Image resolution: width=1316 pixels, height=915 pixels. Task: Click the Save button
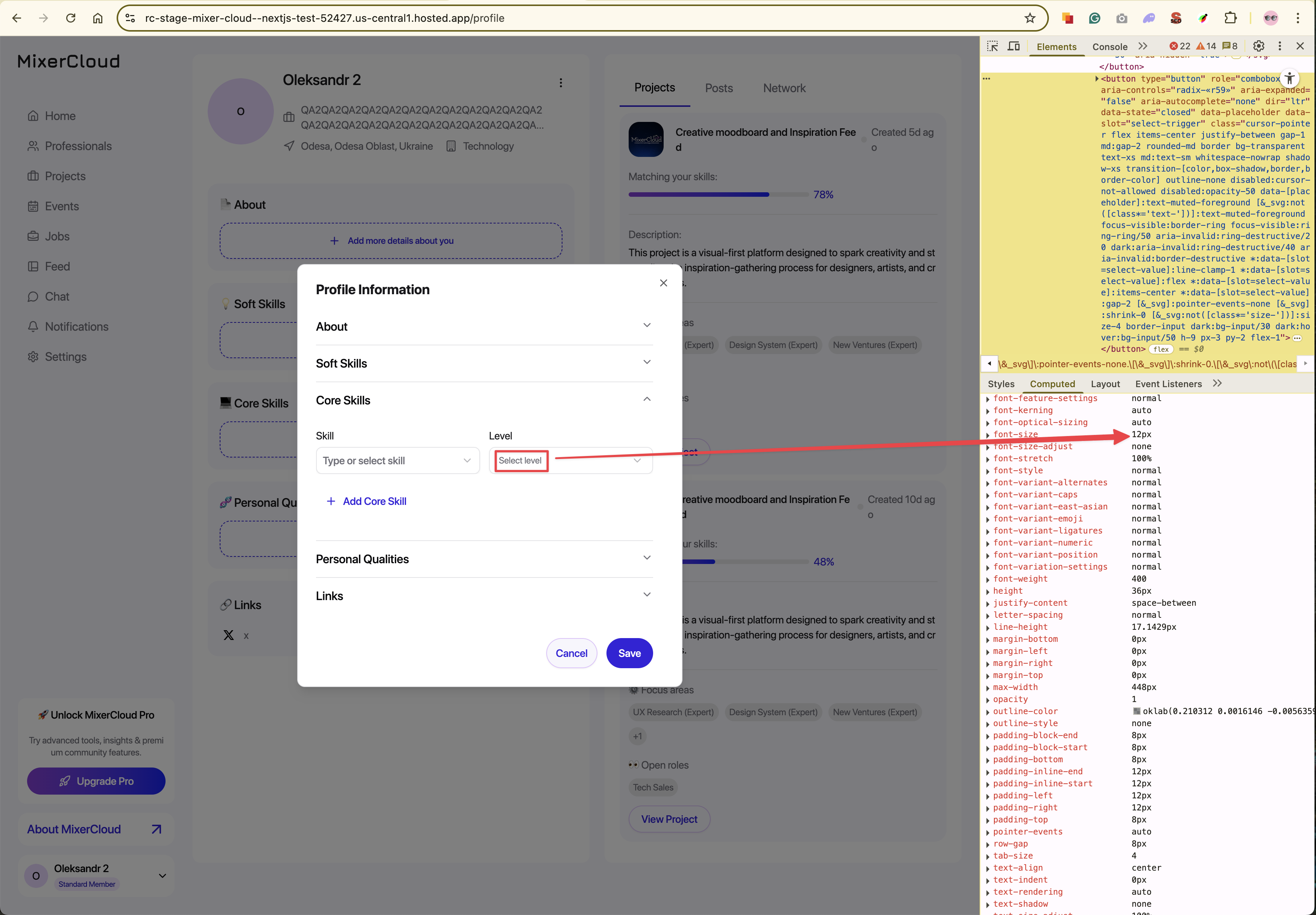[629, 653]
